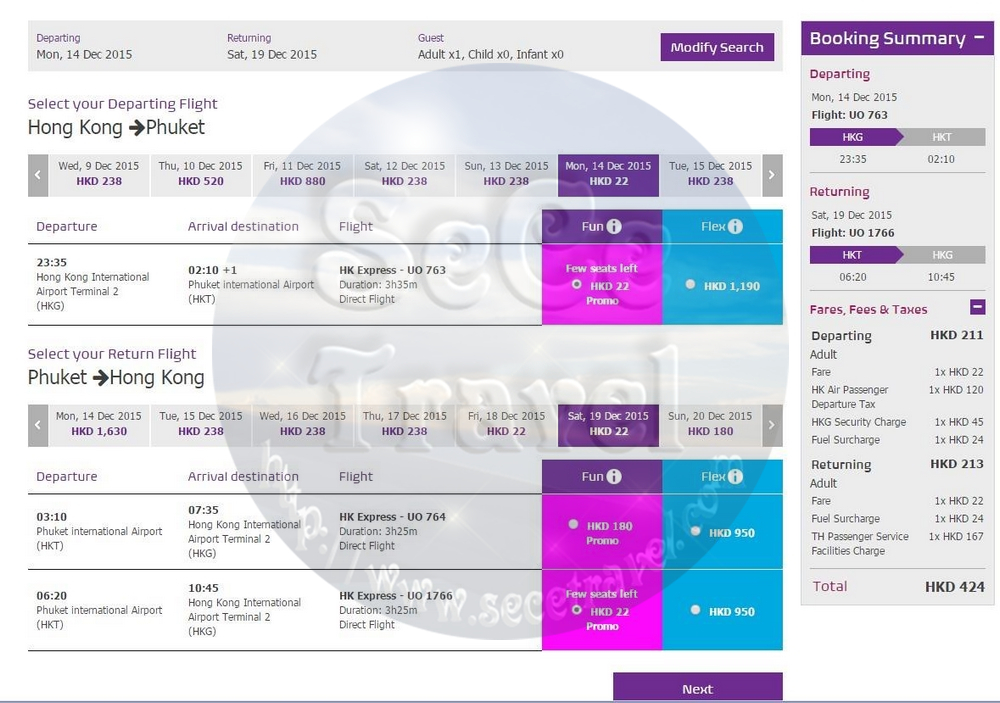
Task: Choose Flex HKD 950 fare for UO 1766
Action: 696,610
